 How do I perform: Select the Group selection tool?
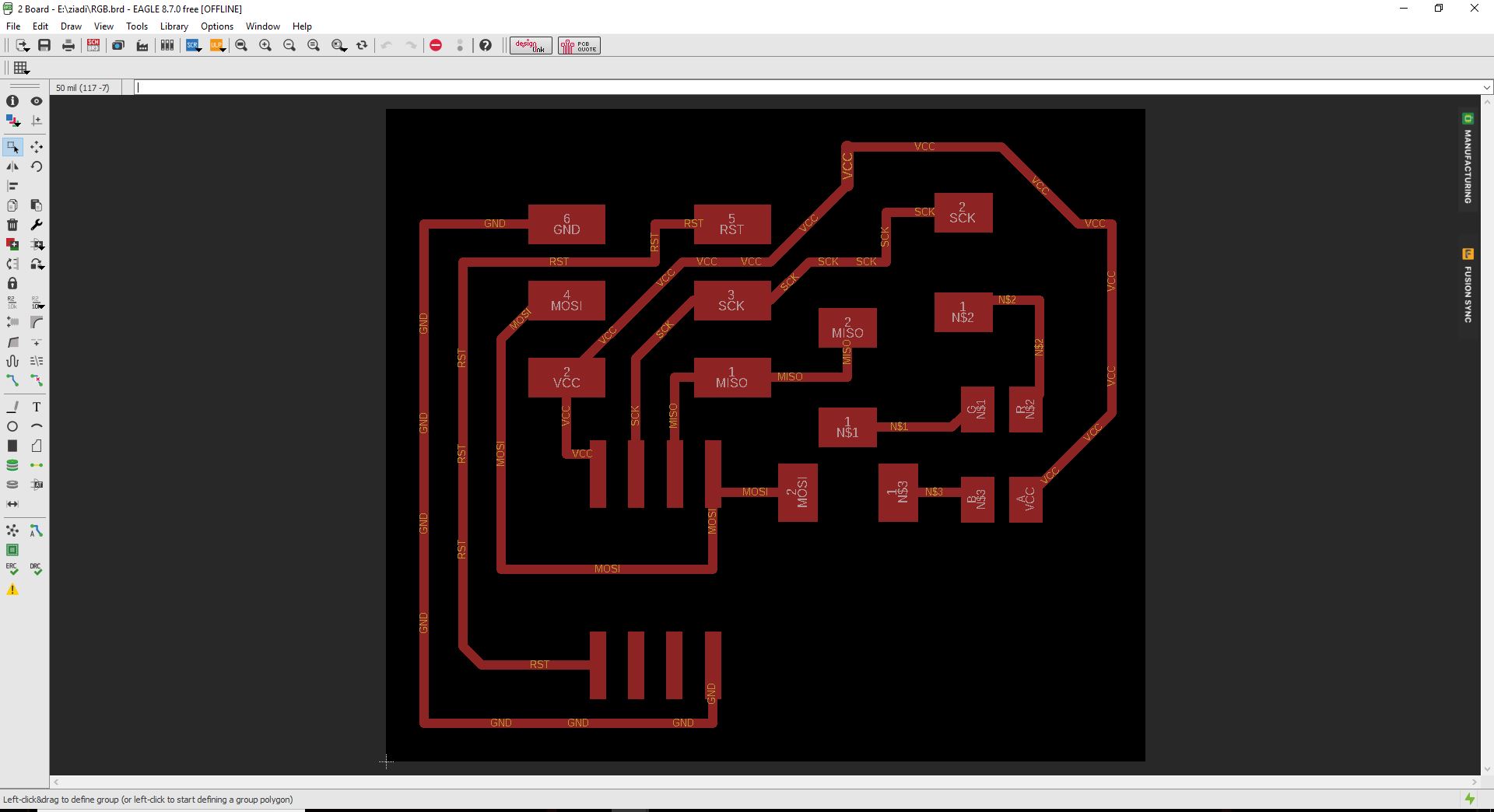pos(12,147)
